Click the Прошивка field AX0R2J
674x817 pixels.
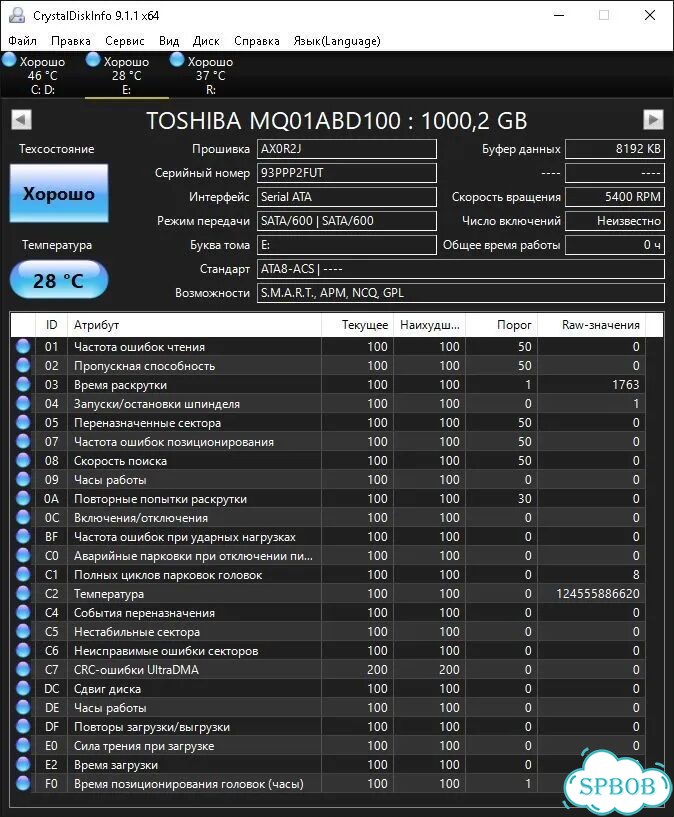pyautogui.click(x=346, y=149)
